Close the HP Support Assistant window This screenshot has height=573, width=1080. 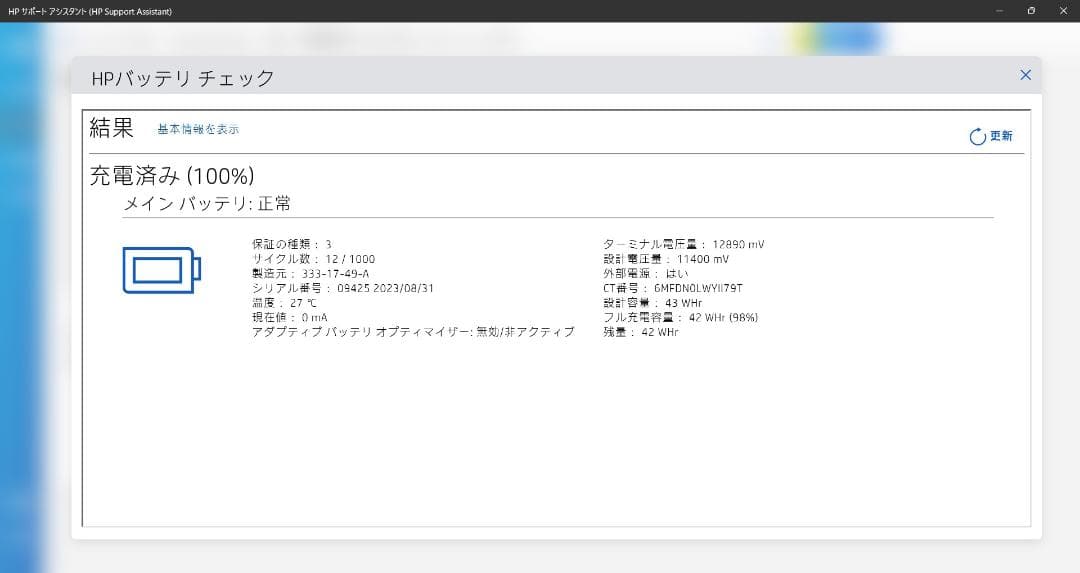[x=1063, y=11]
